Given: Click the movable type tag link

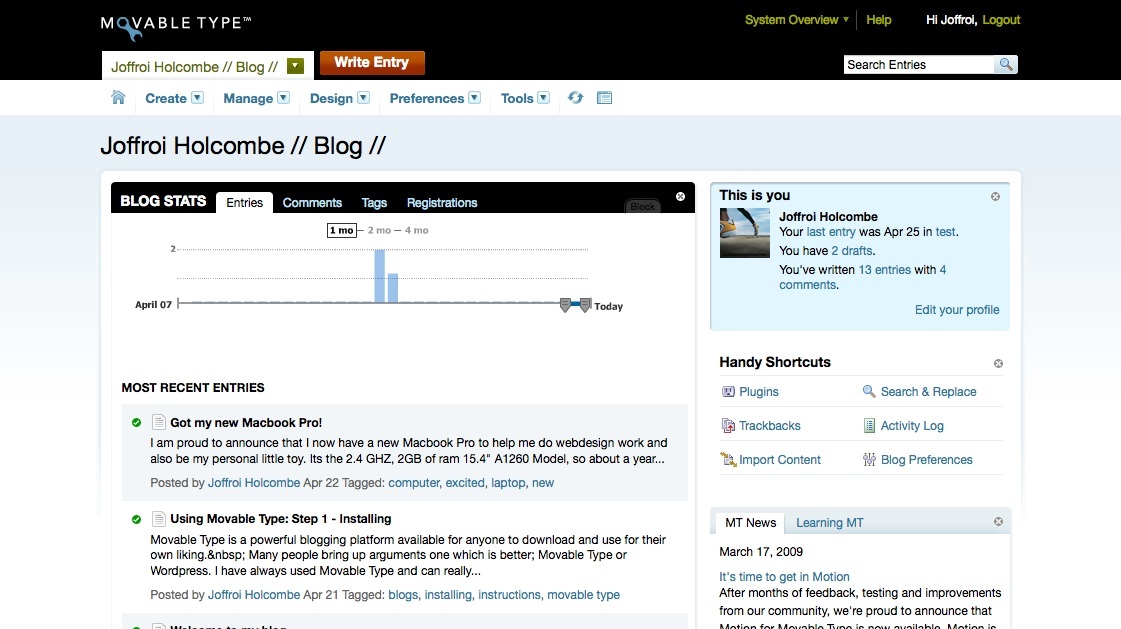Looking at the screenshot, I should [x=583, y=595].
